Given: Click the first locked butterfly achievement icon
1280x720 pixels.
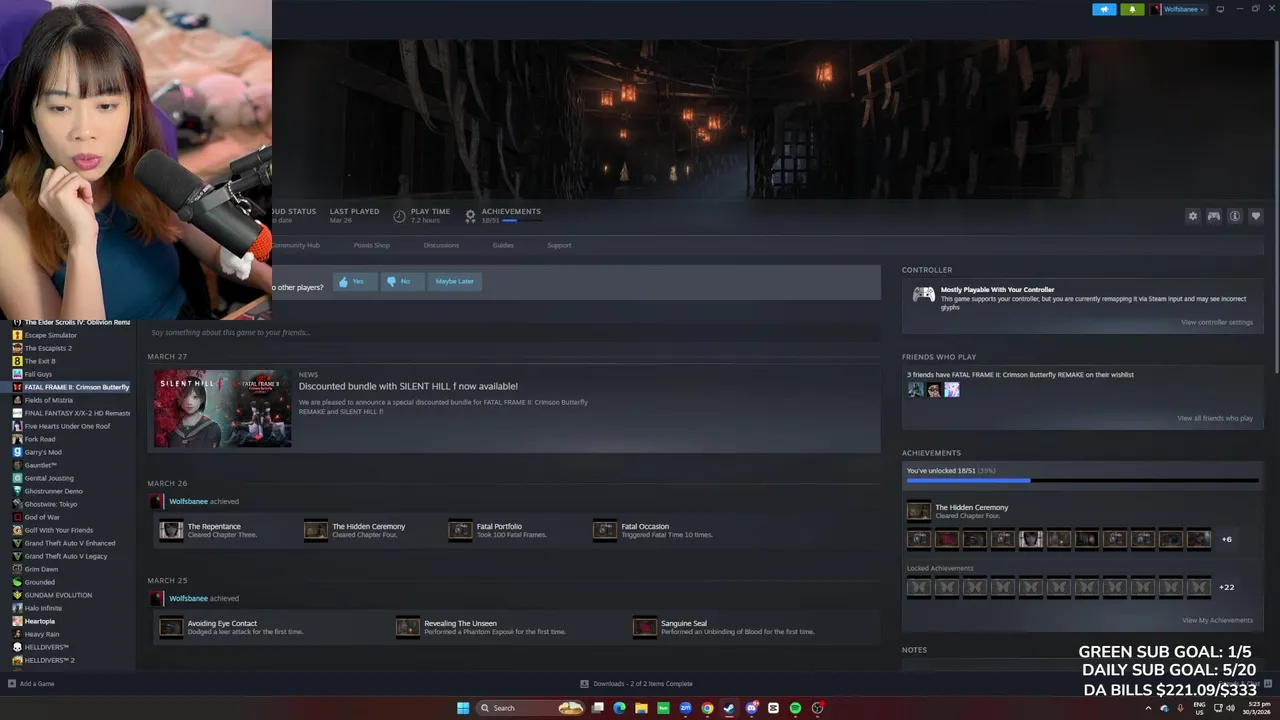Looking at the screenshot, I should coord(918,587).
